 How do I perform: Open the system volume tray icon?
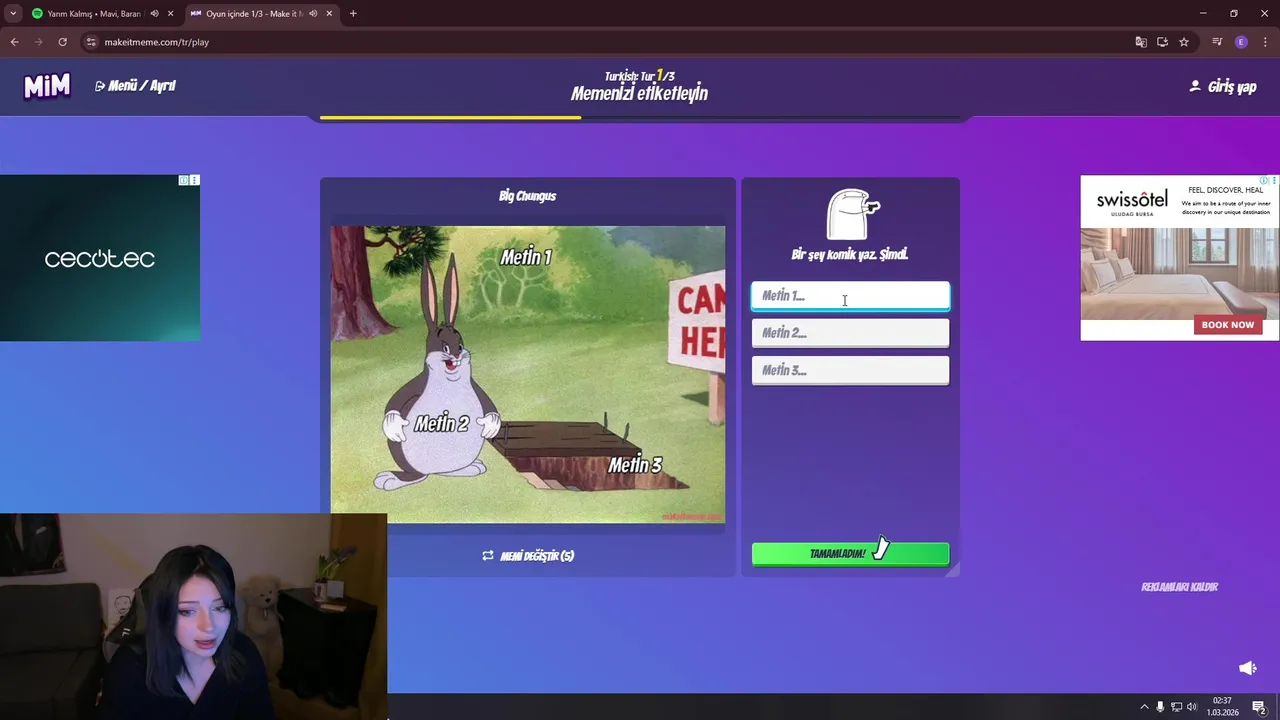coord(1191,707)
